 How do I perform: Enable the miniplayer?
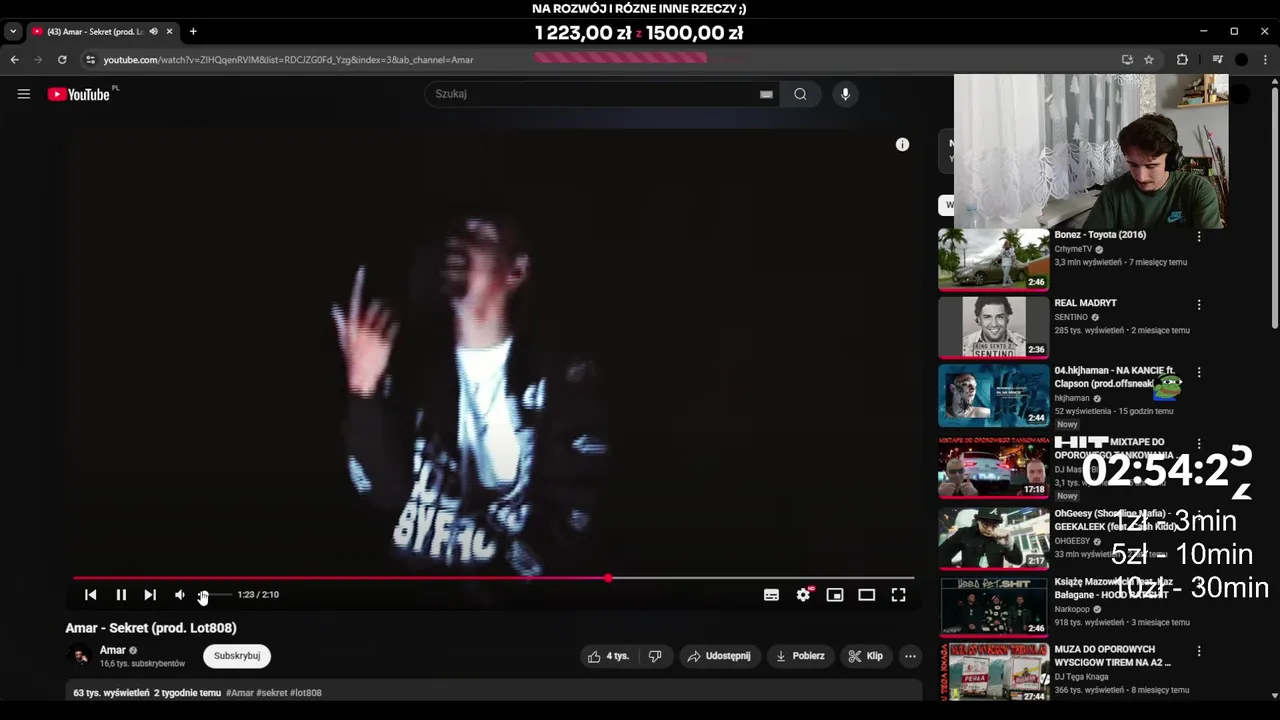pyautogui.click(x=835, y=595)
